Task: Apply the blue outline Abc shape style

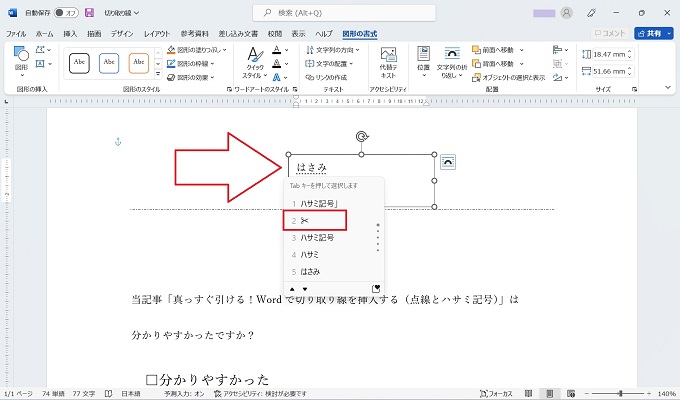Action: [109, 63]
